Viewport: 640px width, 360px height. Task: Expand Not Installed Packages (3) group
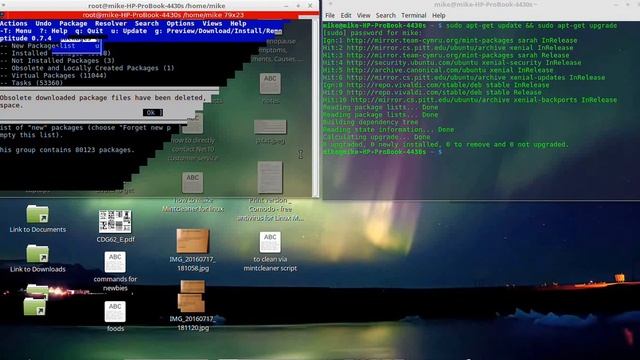point(58,60)
